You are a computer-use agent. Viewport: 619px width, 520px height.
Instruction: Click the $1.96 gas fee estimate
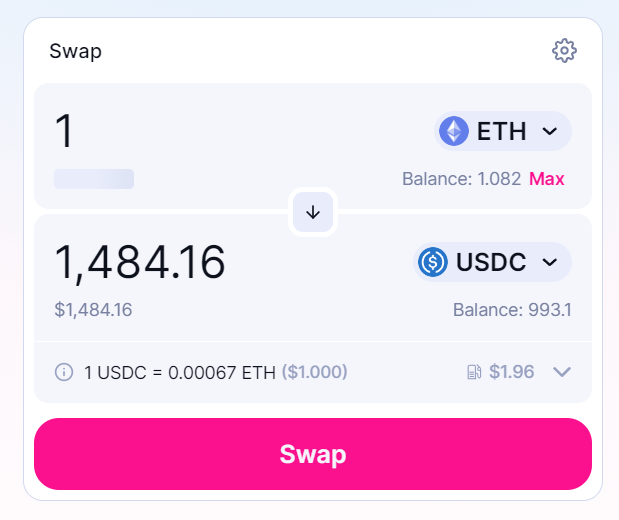coord(511,372)
